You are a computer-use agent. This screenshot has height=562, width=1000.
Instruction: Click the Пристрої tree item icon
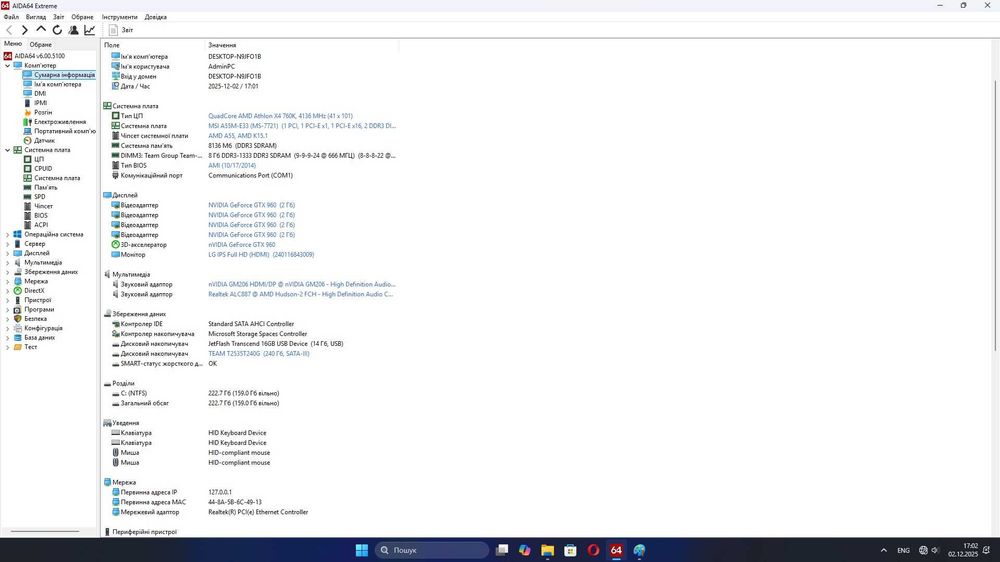point(17,300)
